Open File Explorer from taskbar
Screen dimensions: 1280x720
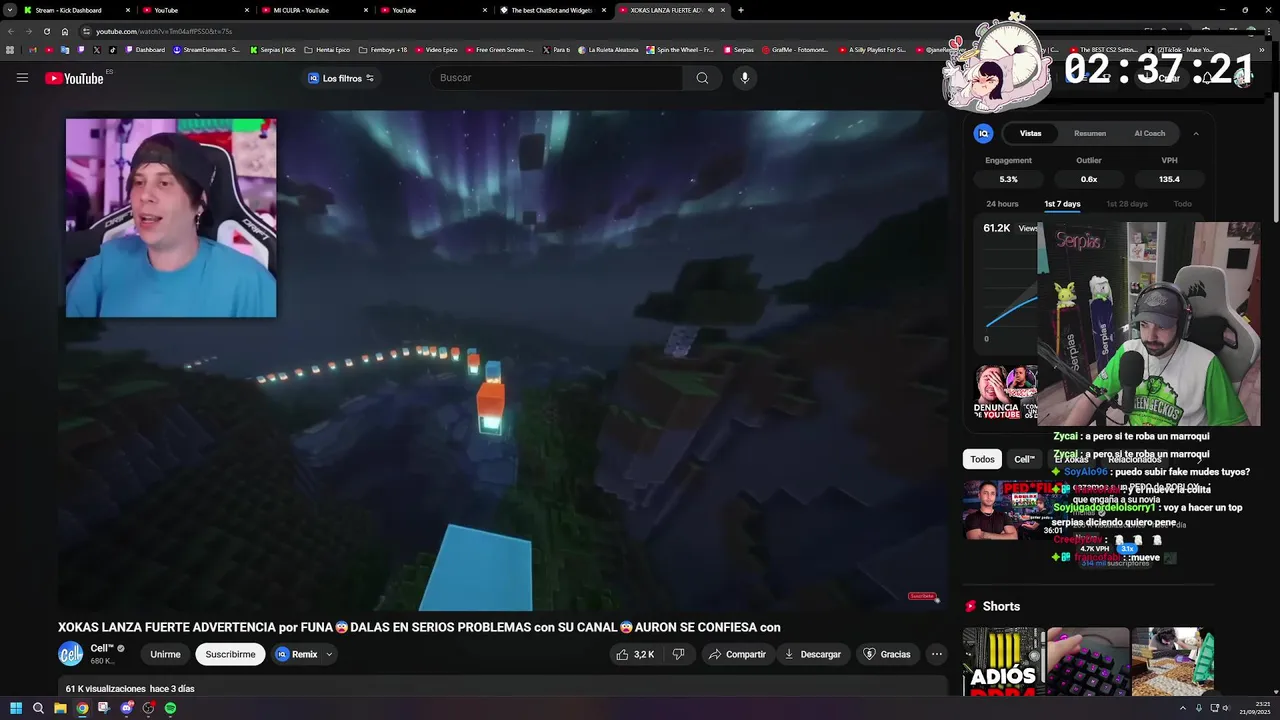pyautogui.click(x=60, y=708)
